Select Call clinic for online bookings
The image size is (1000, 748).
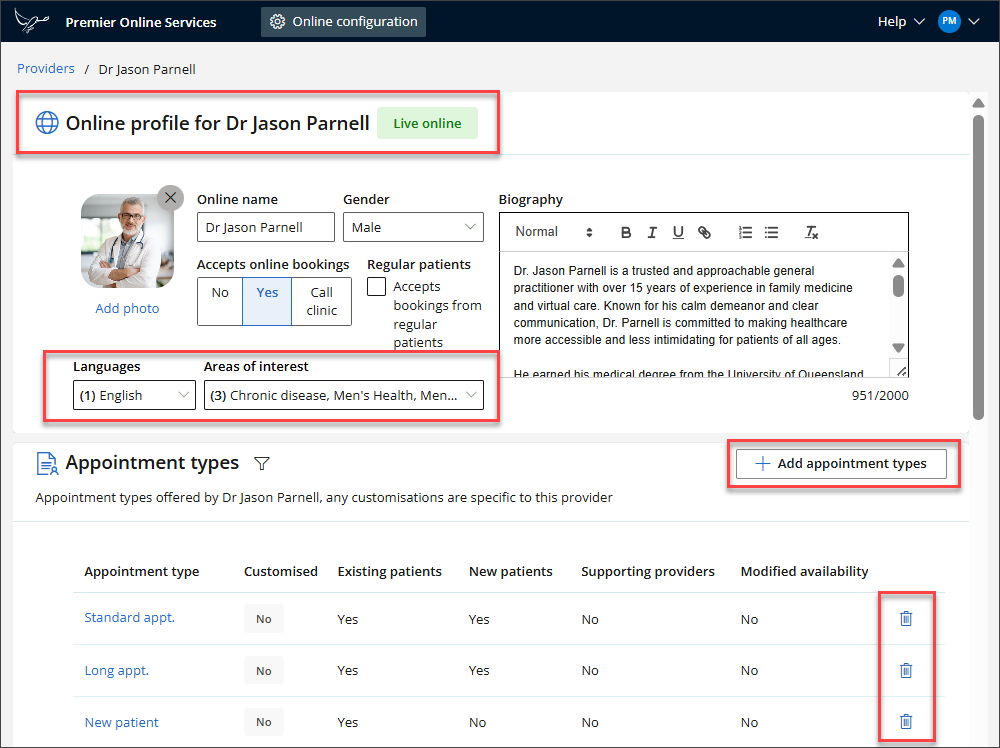[x=322, y=301]
